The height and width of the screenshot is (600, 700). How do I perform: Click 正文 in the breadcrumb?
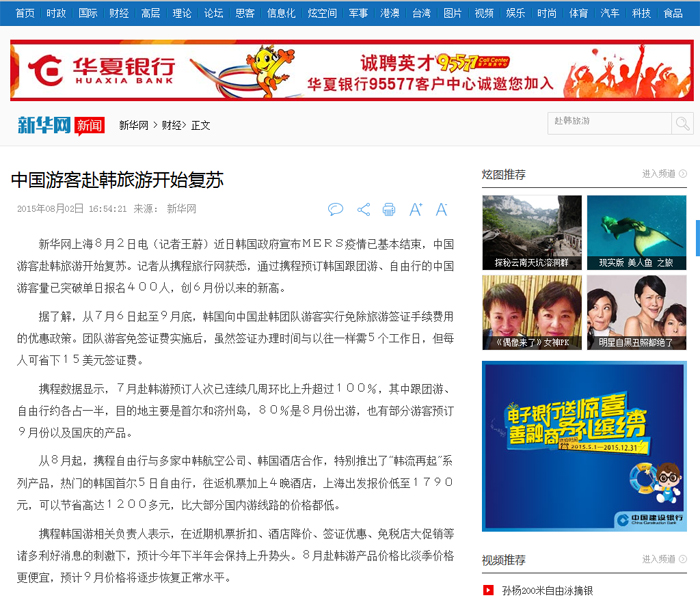tap(200, 125)
